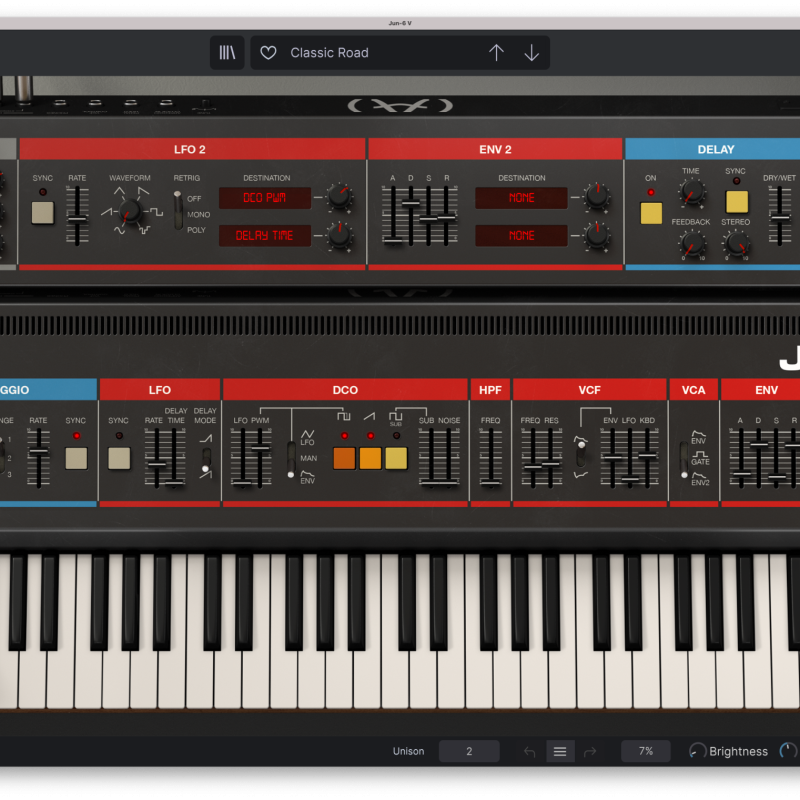Toggle the LFO 2 Sync button
Screen dimensions: 800x800
tap(42, 213)
